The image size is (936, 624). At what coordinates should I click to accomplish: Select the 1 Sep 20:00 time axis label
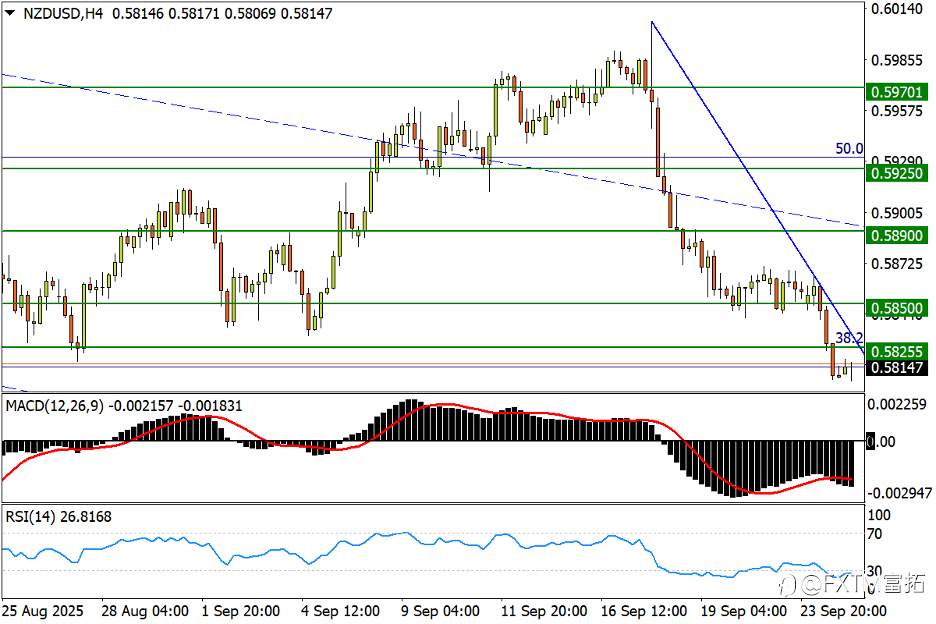click(241, 611)
